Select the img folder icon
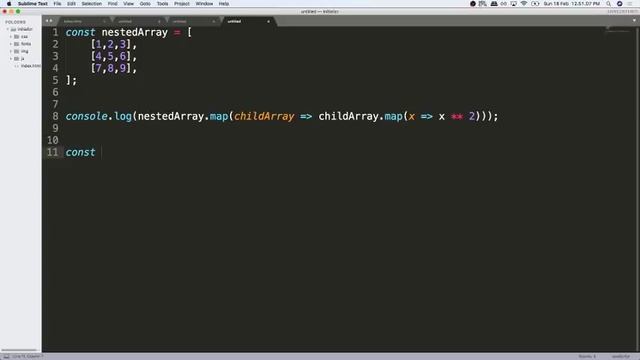This screenshot has height=360, width=640. tap(17, 51)
